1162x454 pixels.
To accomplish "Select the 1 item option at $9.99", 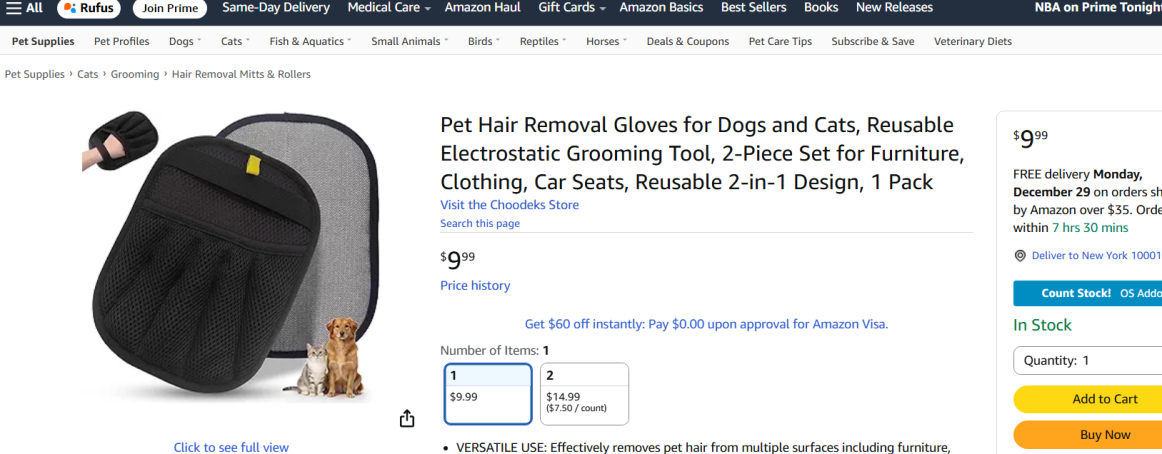I will click(x=488, y=393).
